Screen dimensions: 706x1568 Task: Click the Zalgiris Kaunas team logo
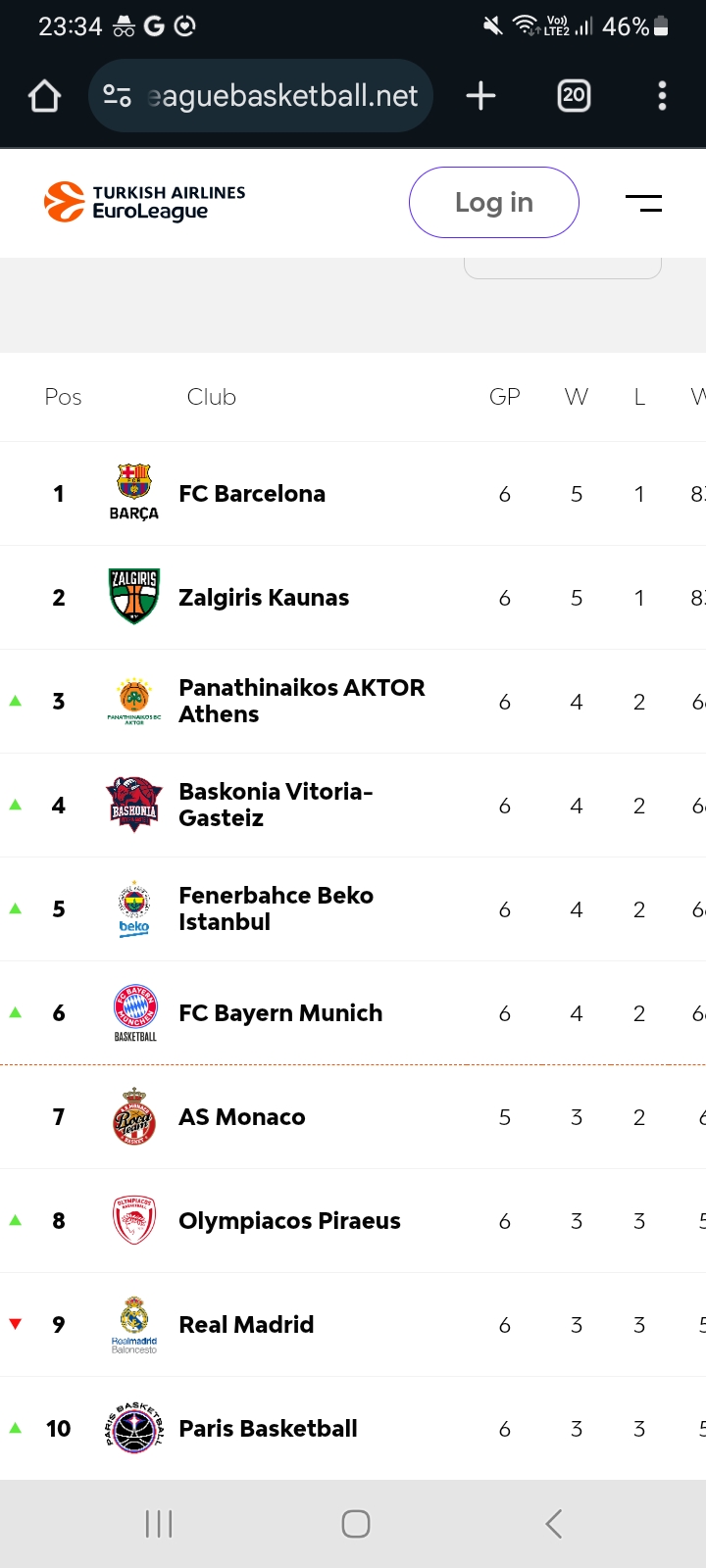tap(134, 597)
